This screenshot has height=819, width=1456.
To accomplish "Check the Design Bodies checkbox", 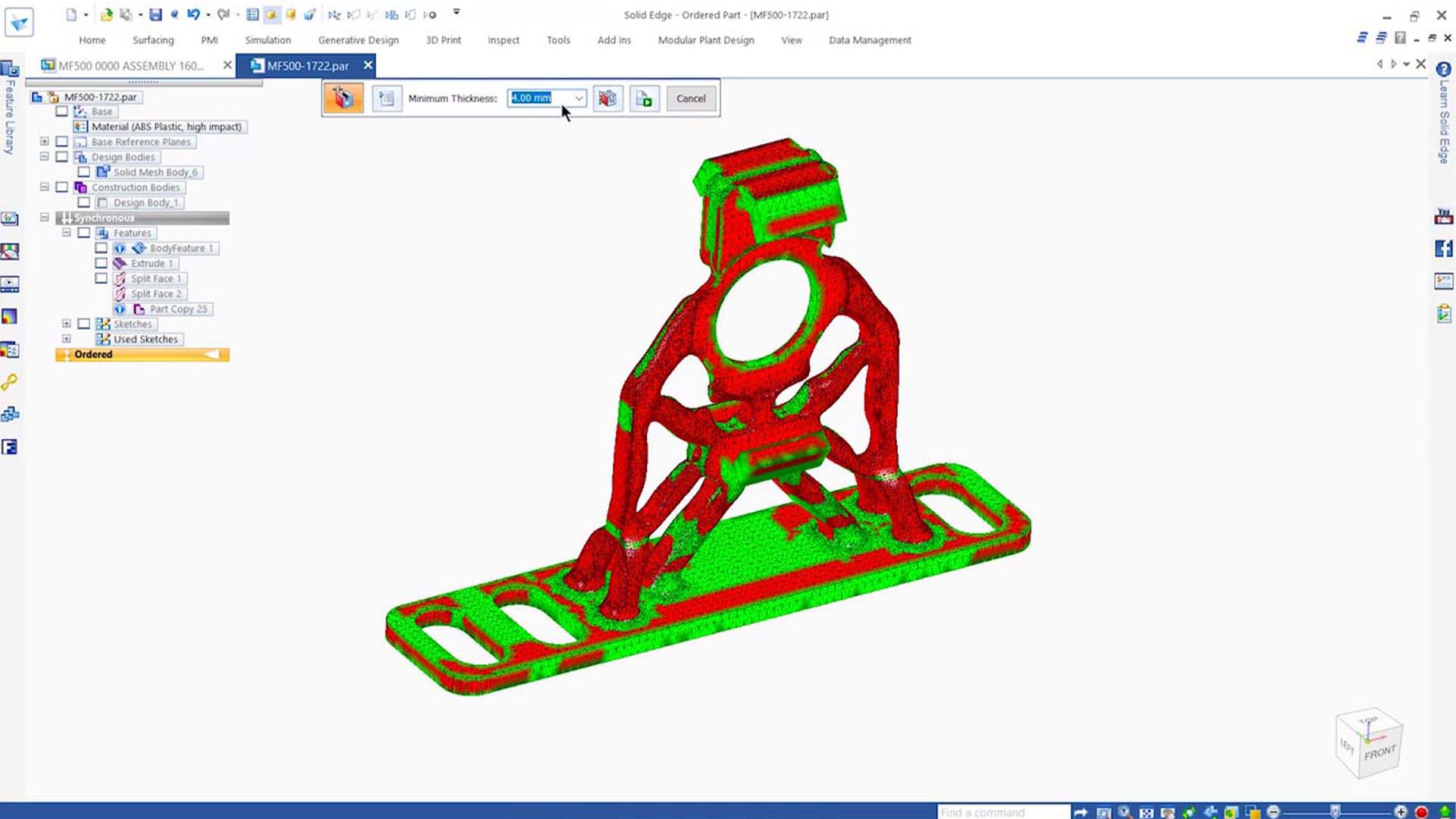I will coord(62,157).
